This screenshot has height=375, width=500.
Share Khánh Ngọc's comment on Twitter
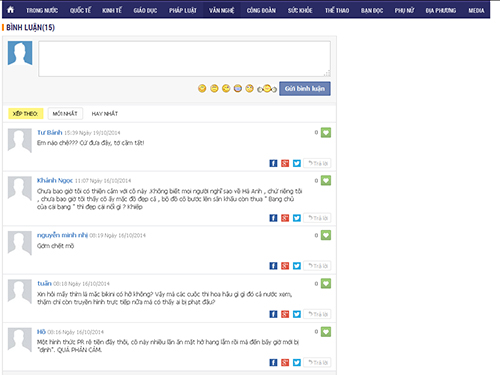[297, 218]
